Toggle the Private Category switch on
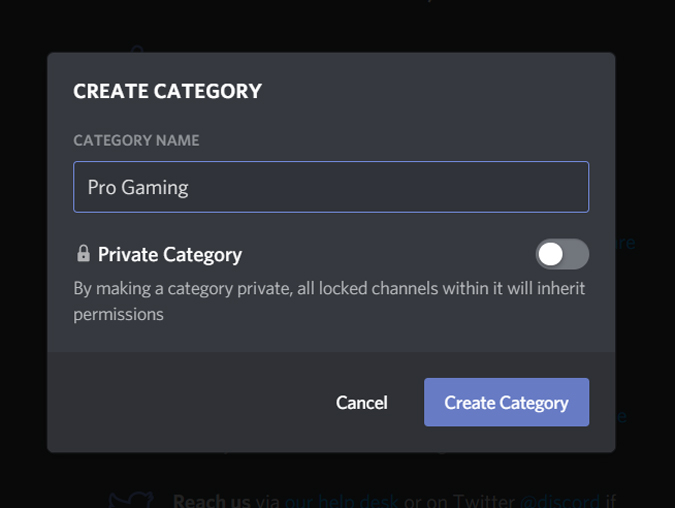 coord(562,254)
